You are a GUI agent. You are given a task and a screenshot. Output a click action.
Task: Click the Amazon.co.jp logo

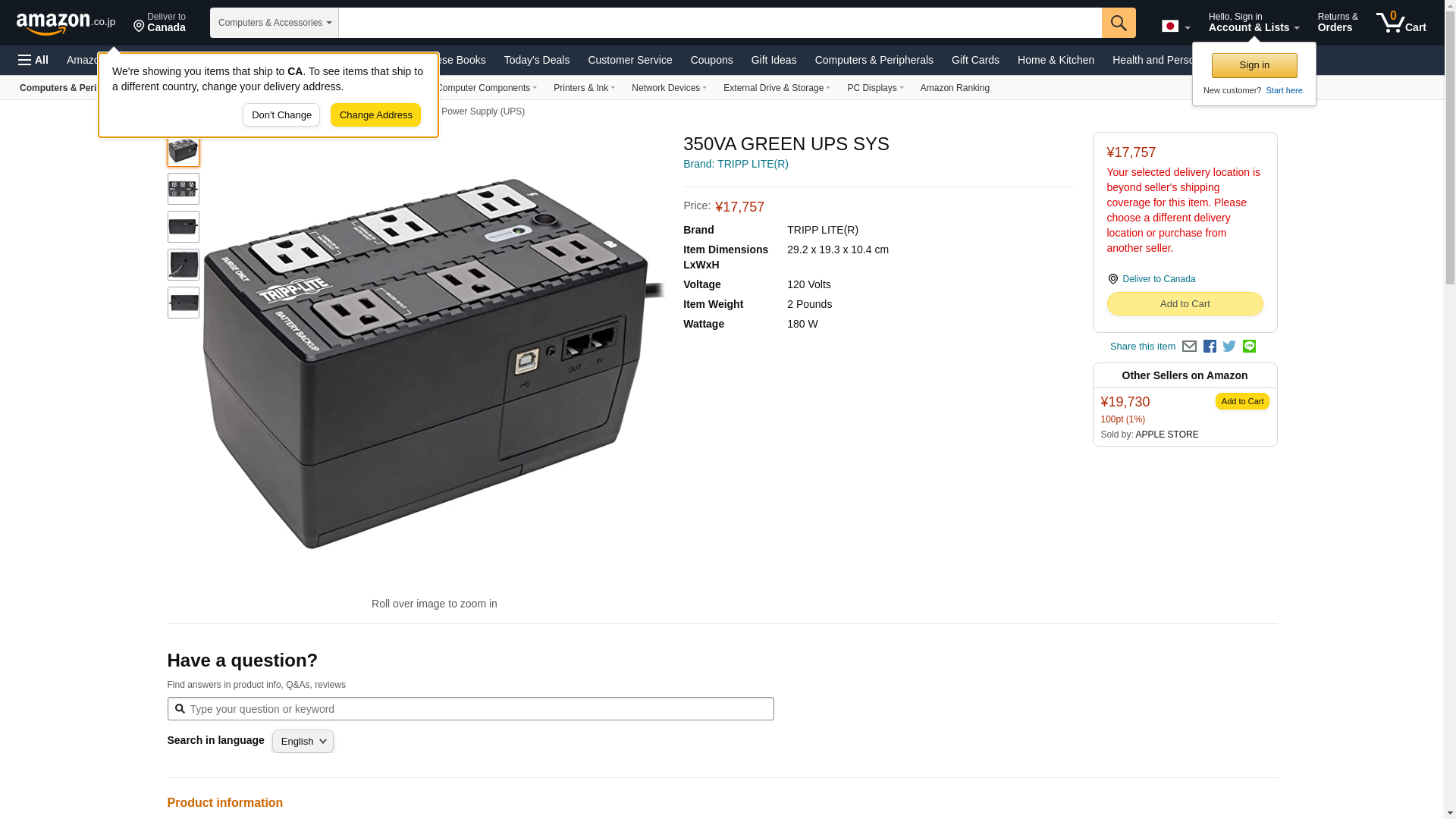coord(65,24)
